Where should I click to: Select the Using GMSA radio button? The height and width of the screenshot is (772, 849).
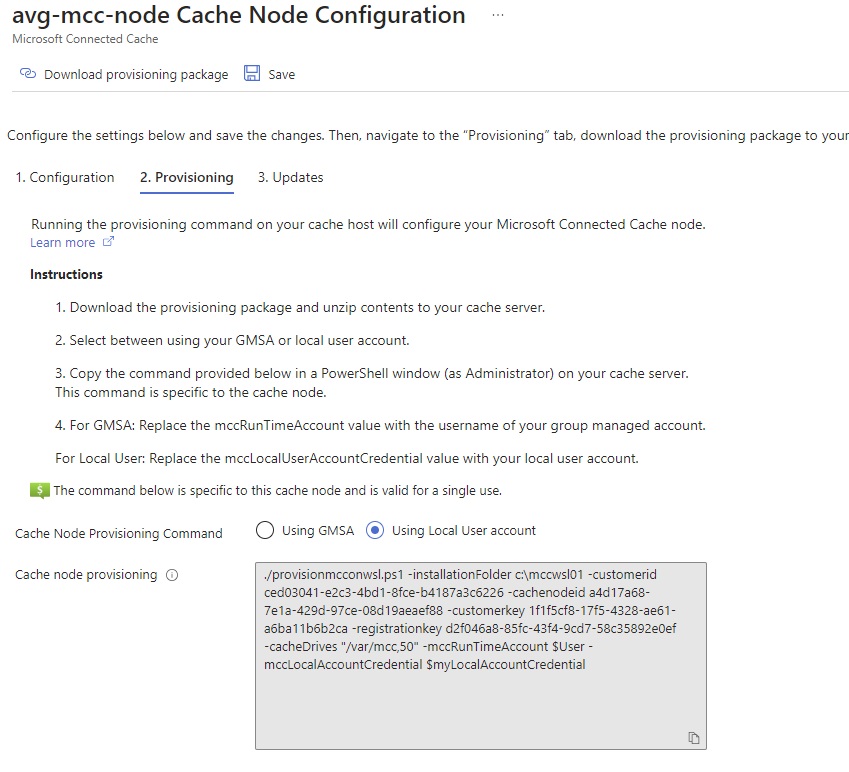pyautogui.click(x=264, y=531)
